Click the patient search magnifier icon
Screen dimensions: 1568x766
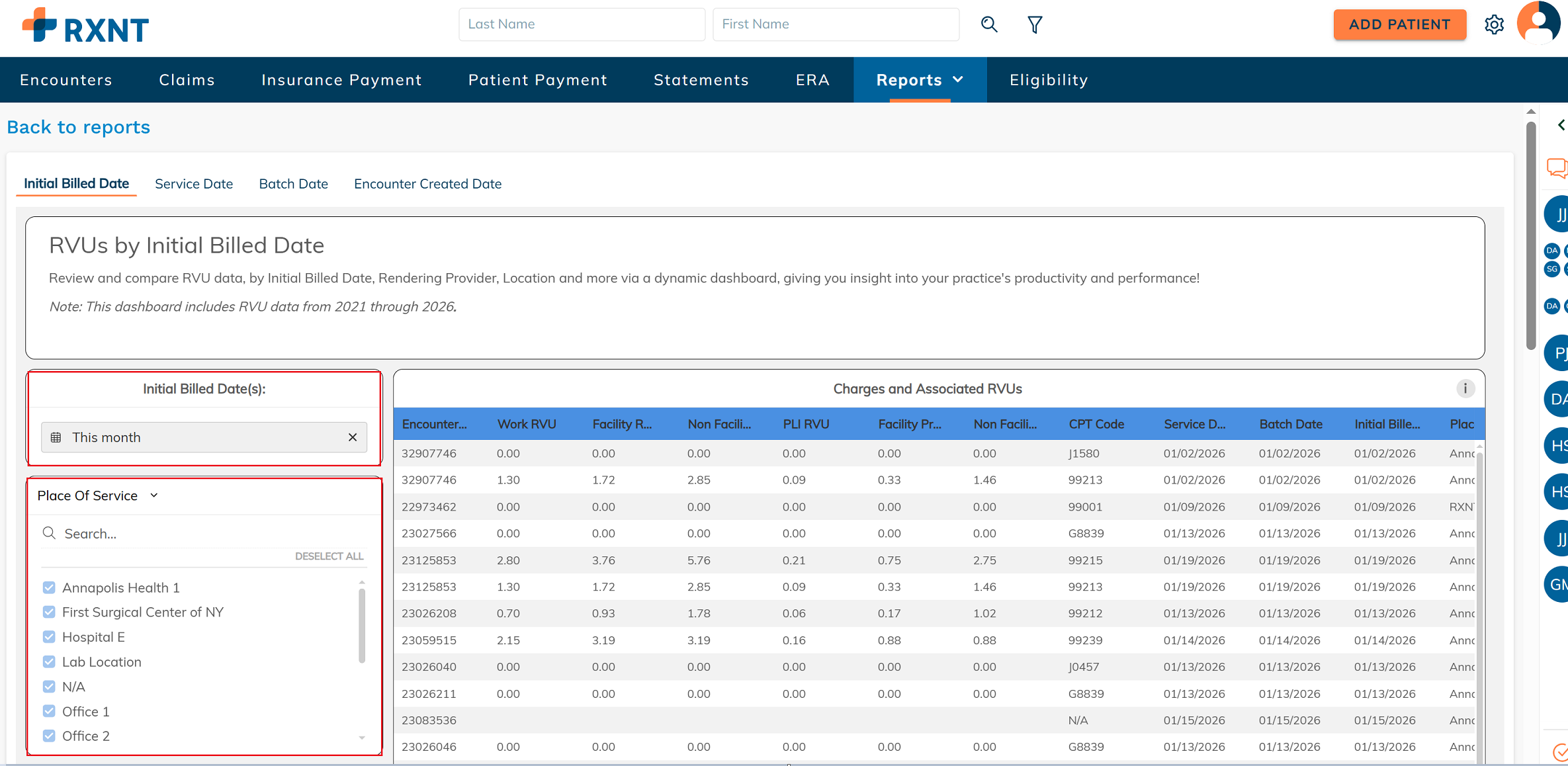point(989,24)
